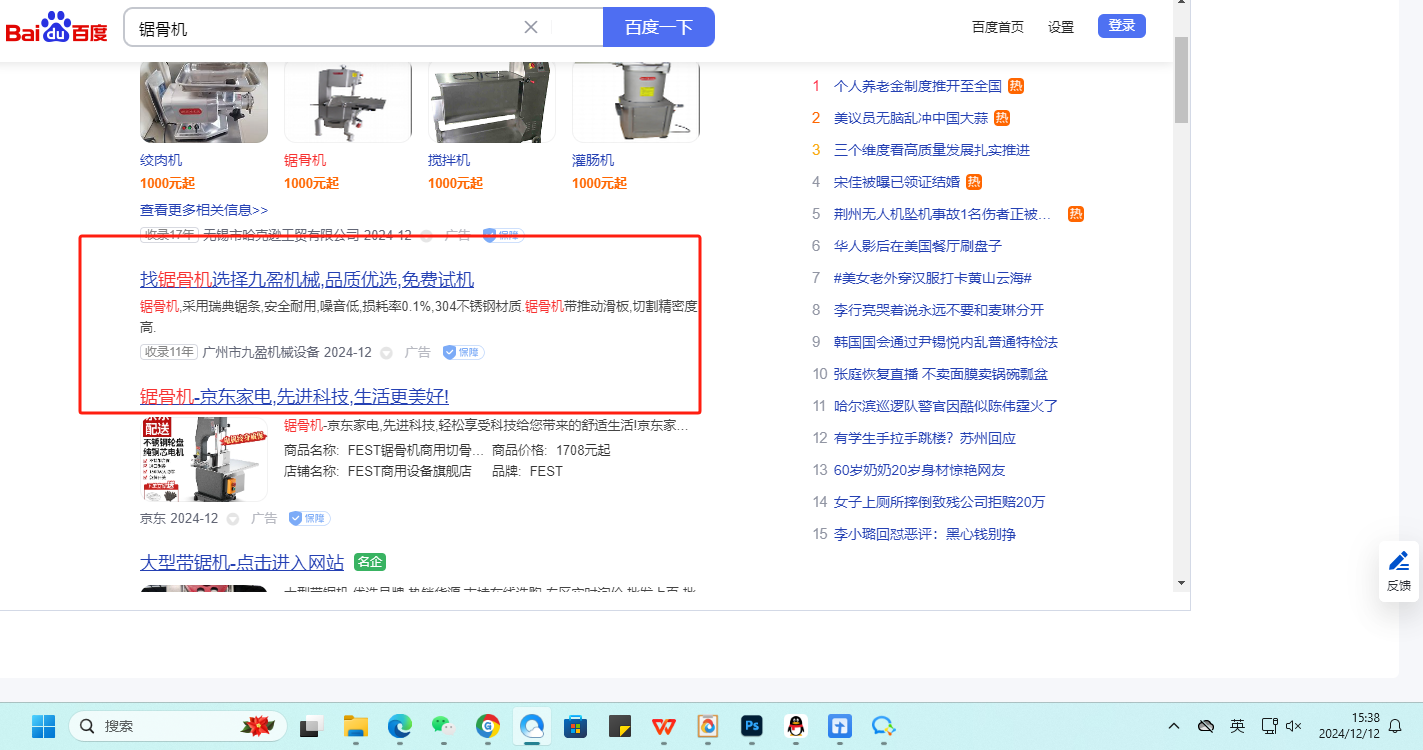Screen dimensions: 1423x750
Task: Expand dropdown arrow beside 广州市九盈机械设备 2024-12
Action: [386, 353]
